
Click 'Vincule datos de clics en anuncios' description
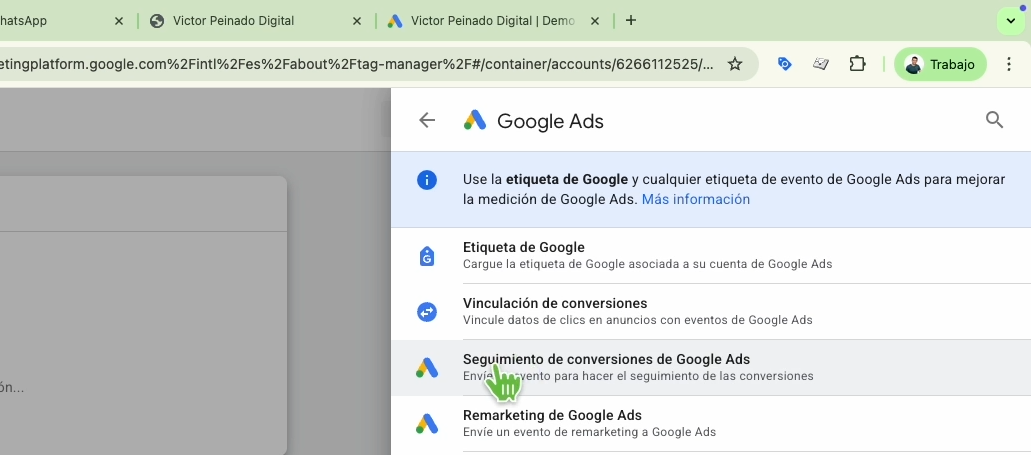coord(638,320)
